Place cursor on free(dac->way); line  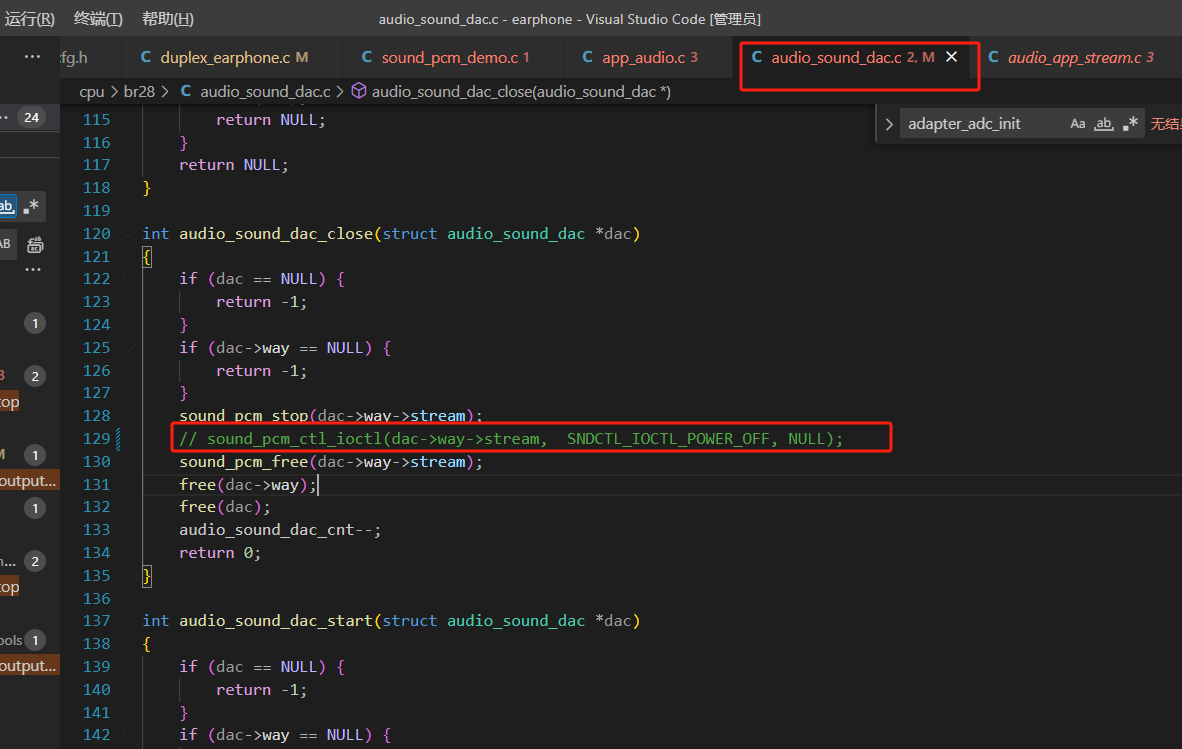click(248, 485)
